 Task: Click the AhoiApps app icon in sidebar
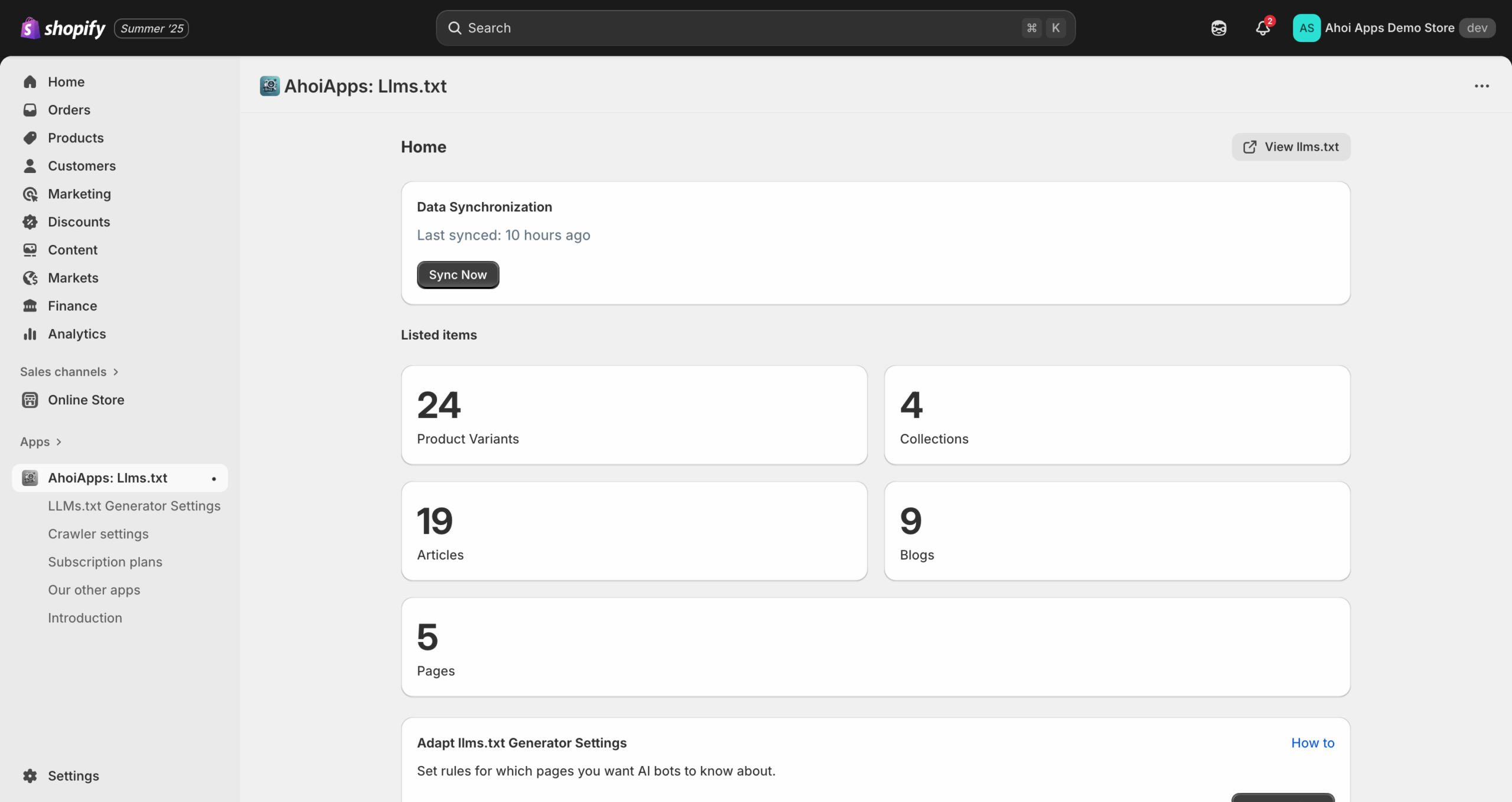tap(30, 478)
